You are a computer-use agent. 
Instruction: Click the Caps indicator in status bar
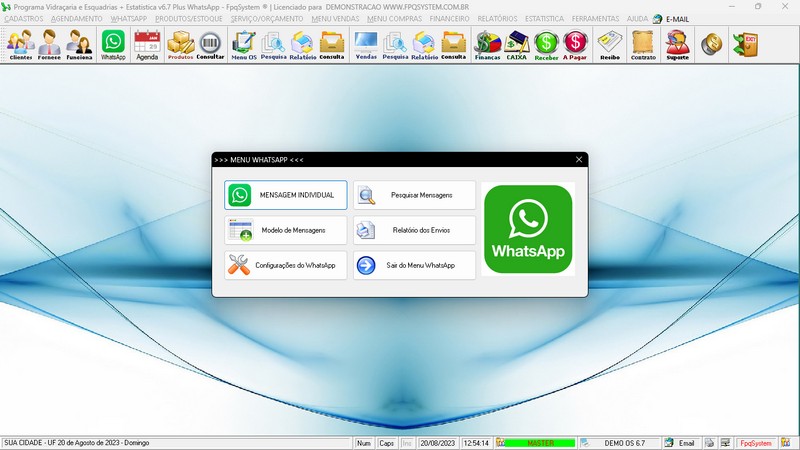tap(386, 443)
